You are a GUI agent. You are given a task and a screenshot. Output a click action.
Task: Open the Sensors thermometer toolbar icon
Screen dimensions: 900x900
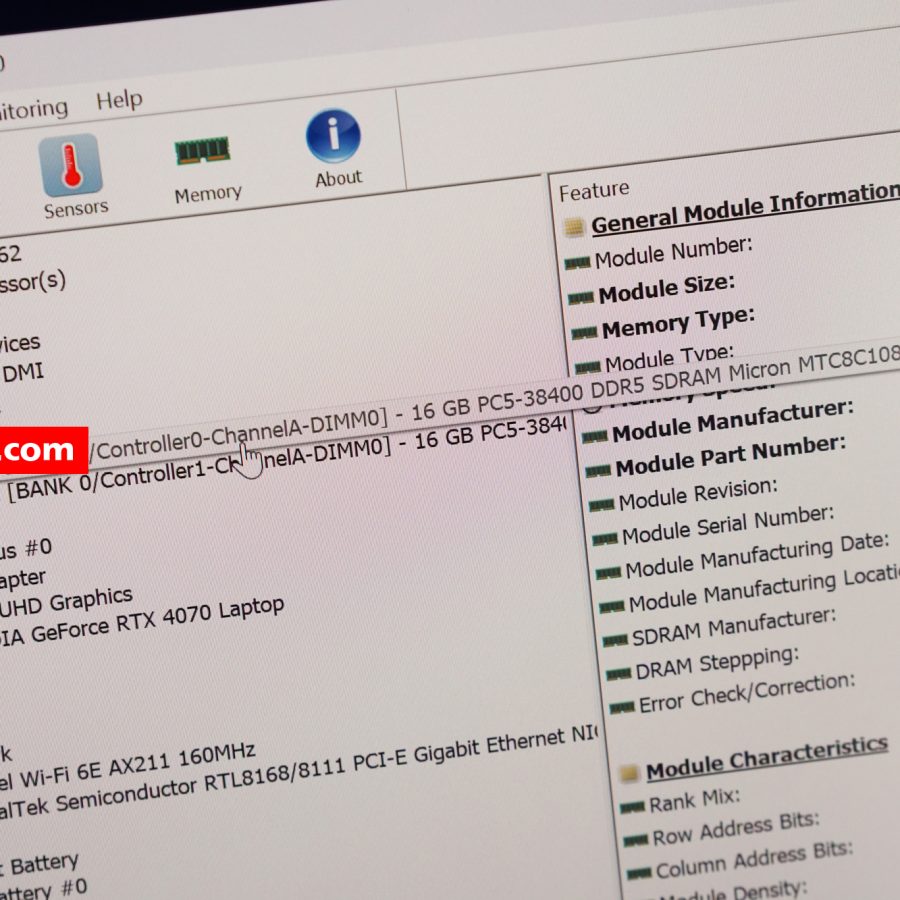coord(71,165)
